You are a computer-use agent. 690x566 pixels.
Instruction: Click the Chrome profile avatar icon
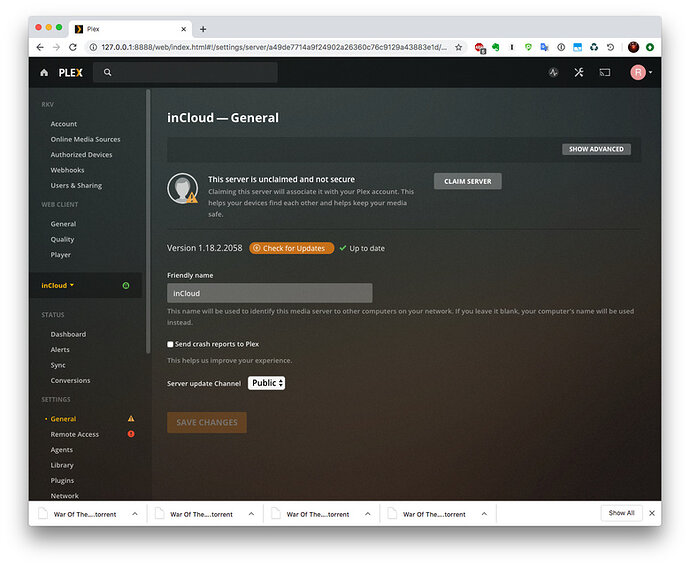coord(633,47)
